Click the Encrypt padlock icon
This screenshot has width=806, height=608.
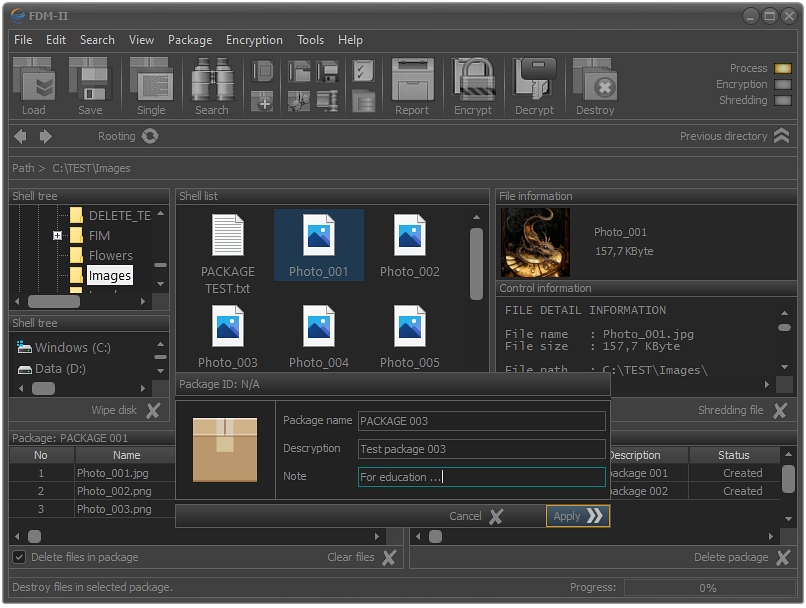[x=473, y=80]
